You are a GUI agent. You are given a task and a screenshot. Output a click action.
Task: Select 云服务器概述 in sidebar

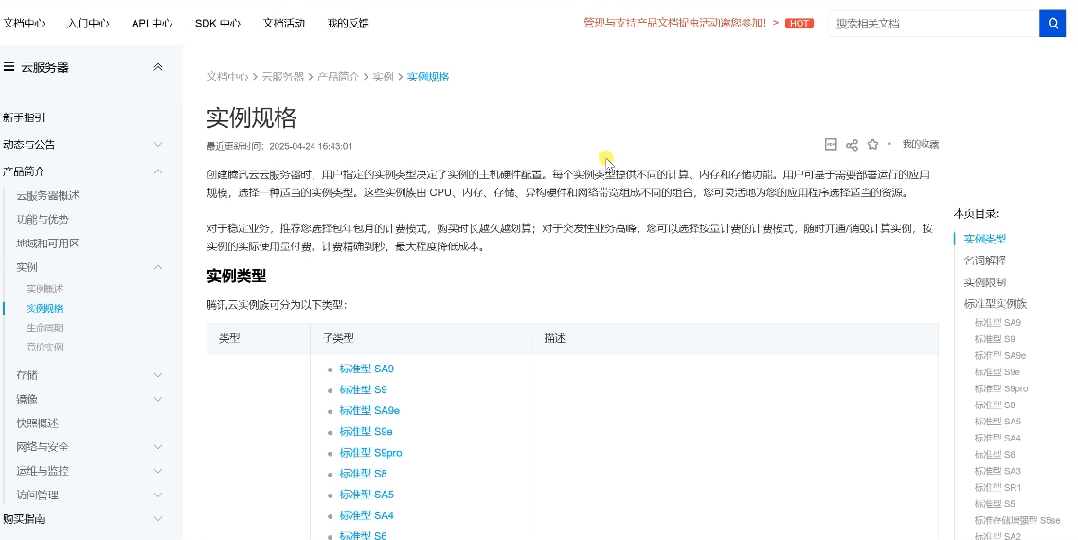coord(48,195)
